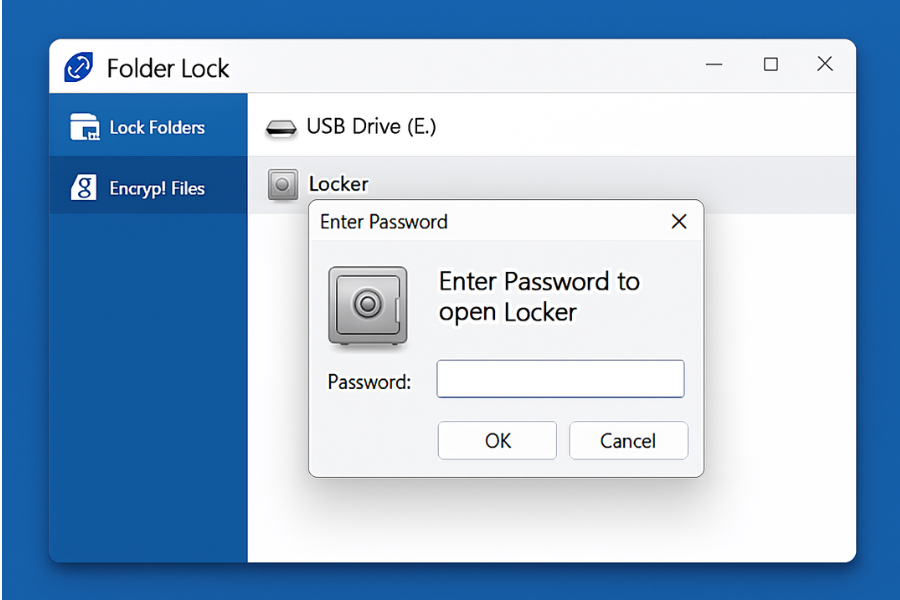Click inside the Password input field
Image resolution: width=900 pixels, height=600 pixels.
click(560, 379)
